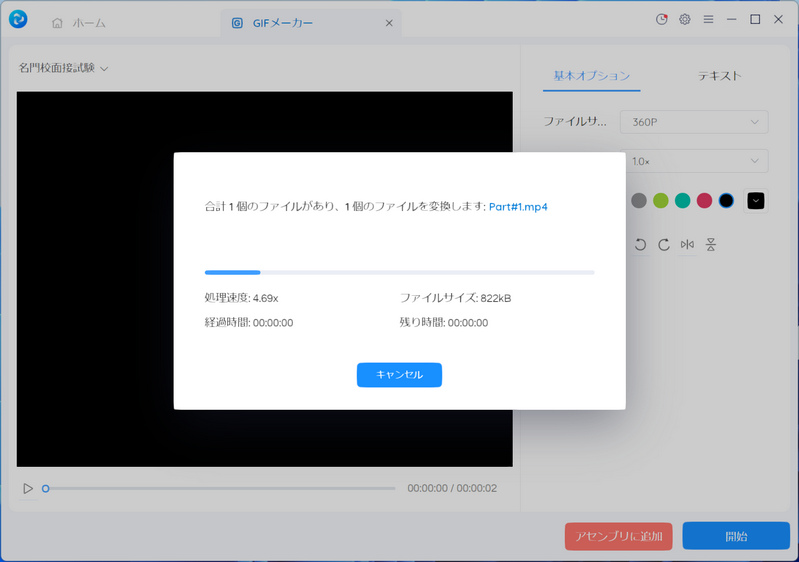Click the playback seek handle

point(45,489)
